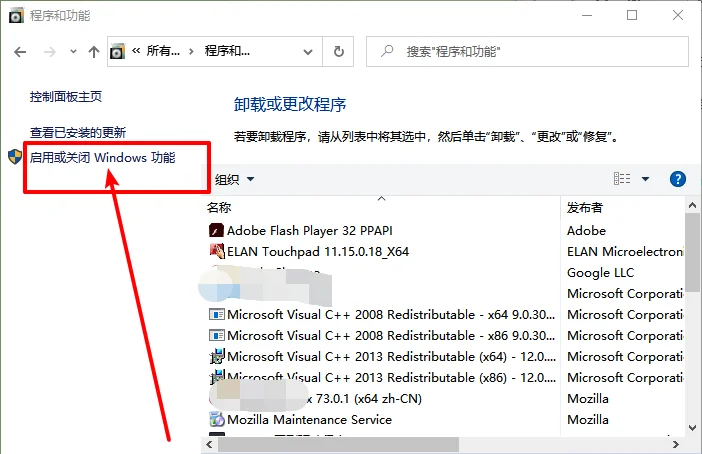702x454 pixels.
Task: Open 启用或关闭 Windows 功能 link
Action: pos(103,158)
